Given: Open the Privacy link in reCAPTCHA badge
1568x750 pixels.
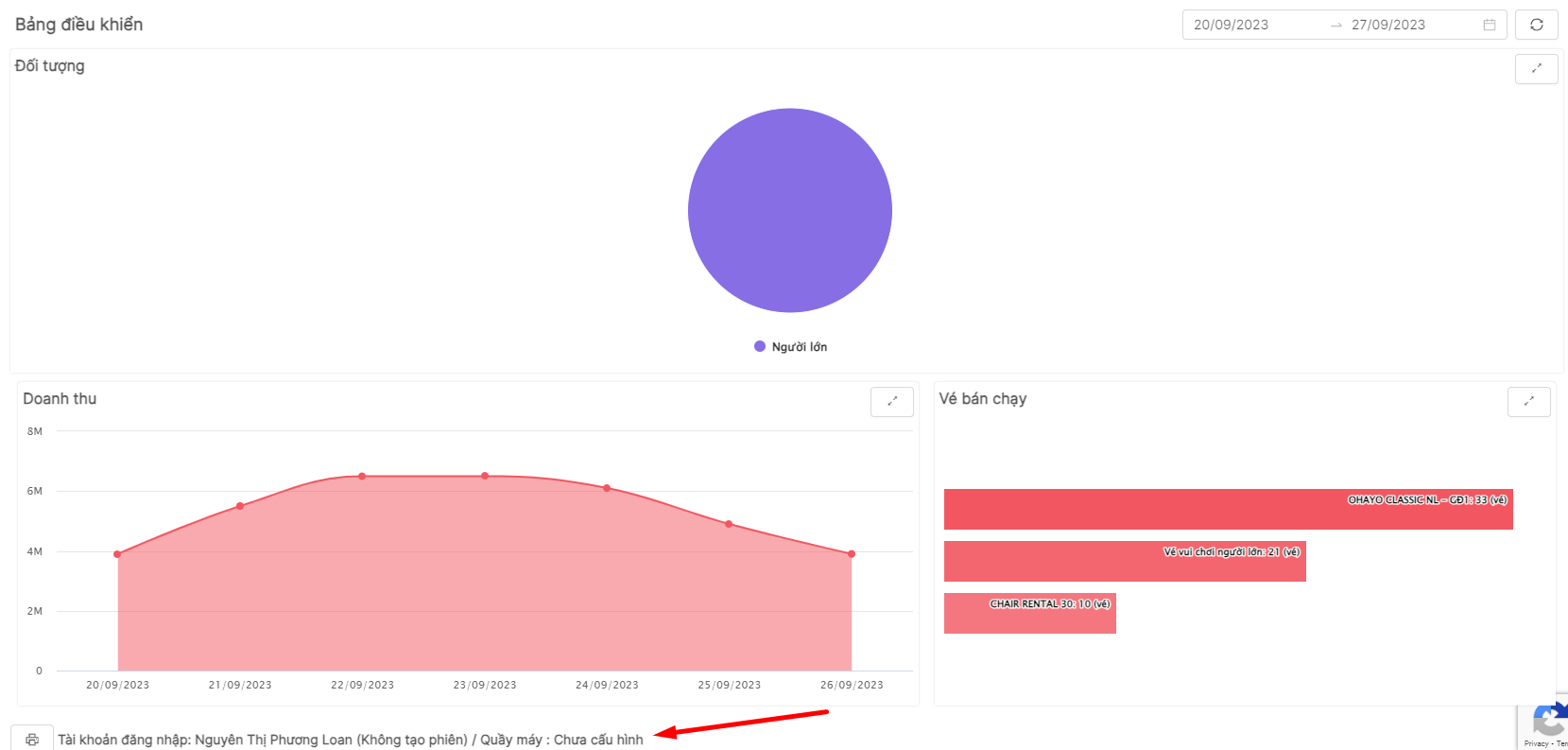Looking at the screenshot, I should point(1534,744).
